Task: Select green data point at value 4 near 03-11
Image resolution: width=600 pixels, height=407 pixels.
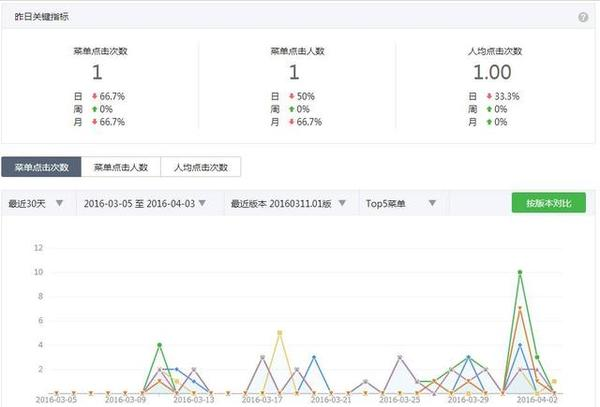Action: pyautogui.click(x=160, y=345)
